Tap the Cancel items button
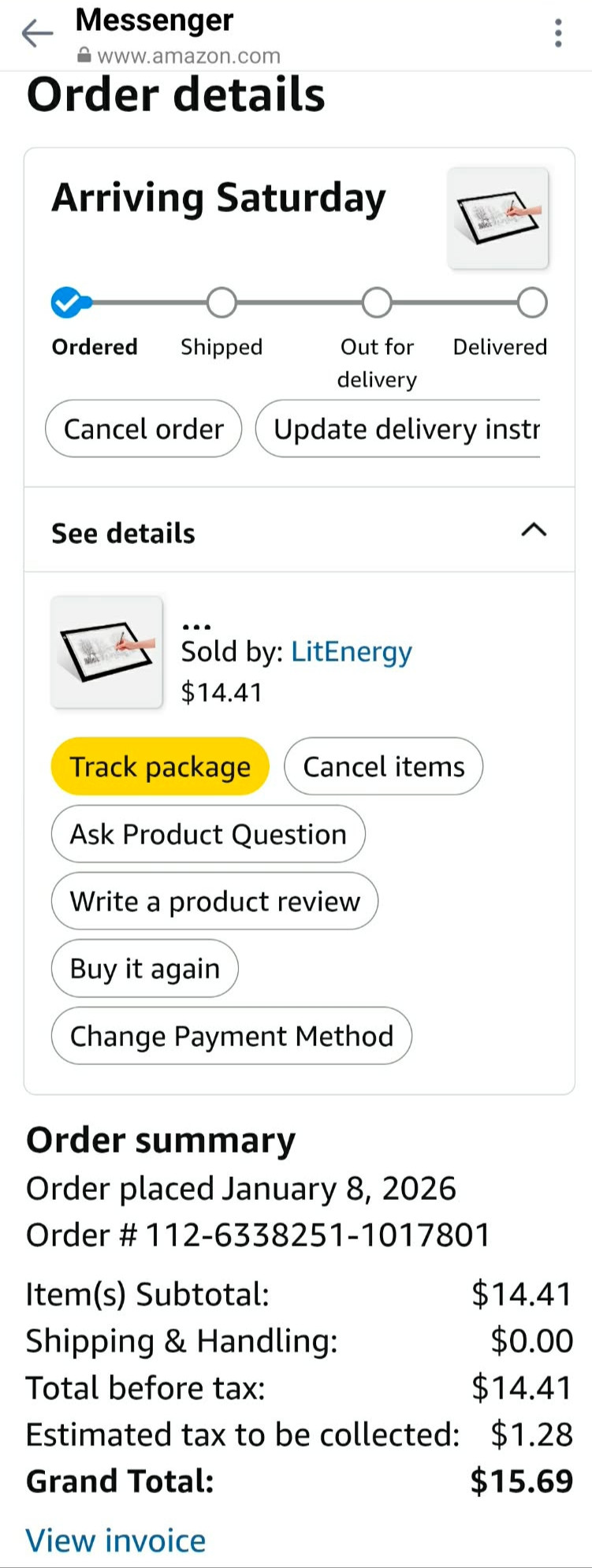592x1568 pixels. pos(383,766)
